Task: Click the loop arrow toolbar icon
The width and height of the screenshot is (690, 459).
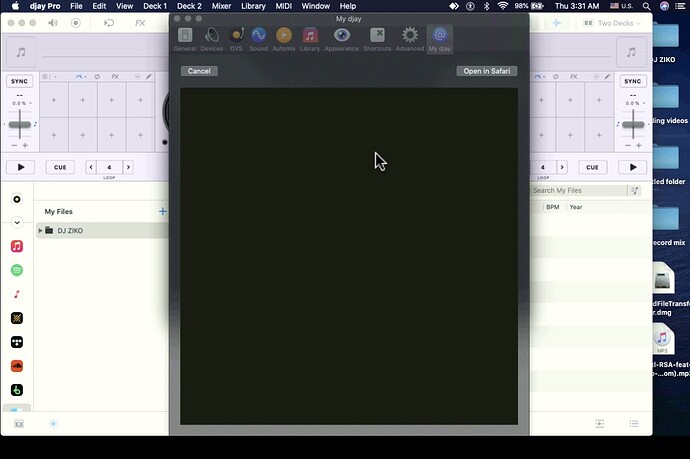Action: pyautogui.click(x=109, y=23)
